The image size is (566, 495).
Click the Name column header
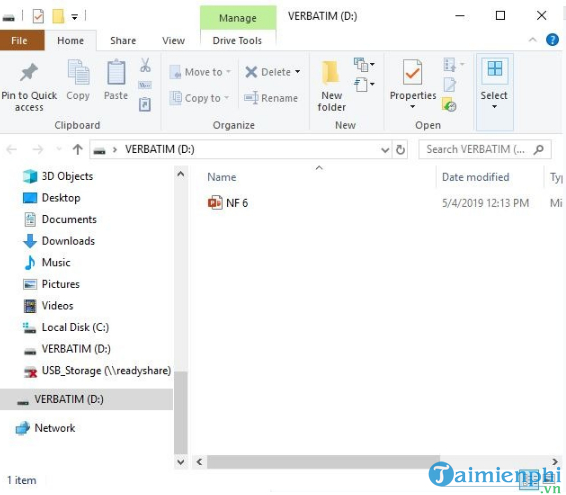point(222,177)
